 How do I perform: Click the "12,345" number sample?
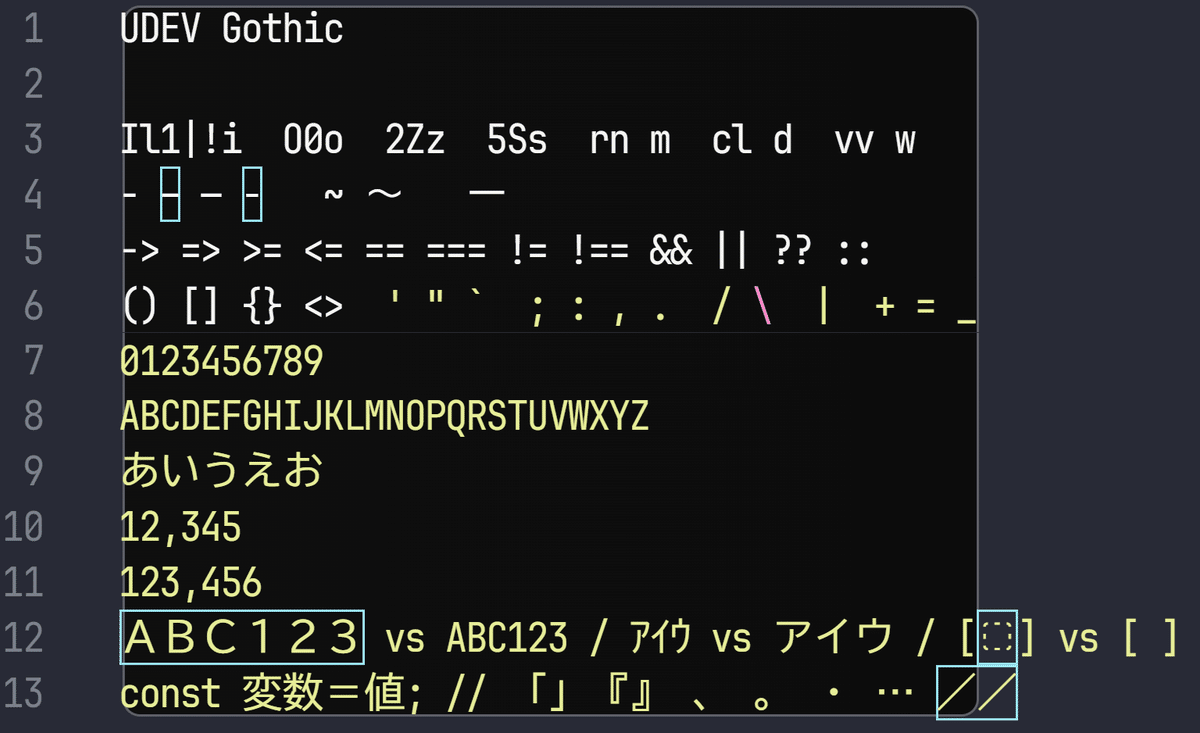[x=180, y=525]
